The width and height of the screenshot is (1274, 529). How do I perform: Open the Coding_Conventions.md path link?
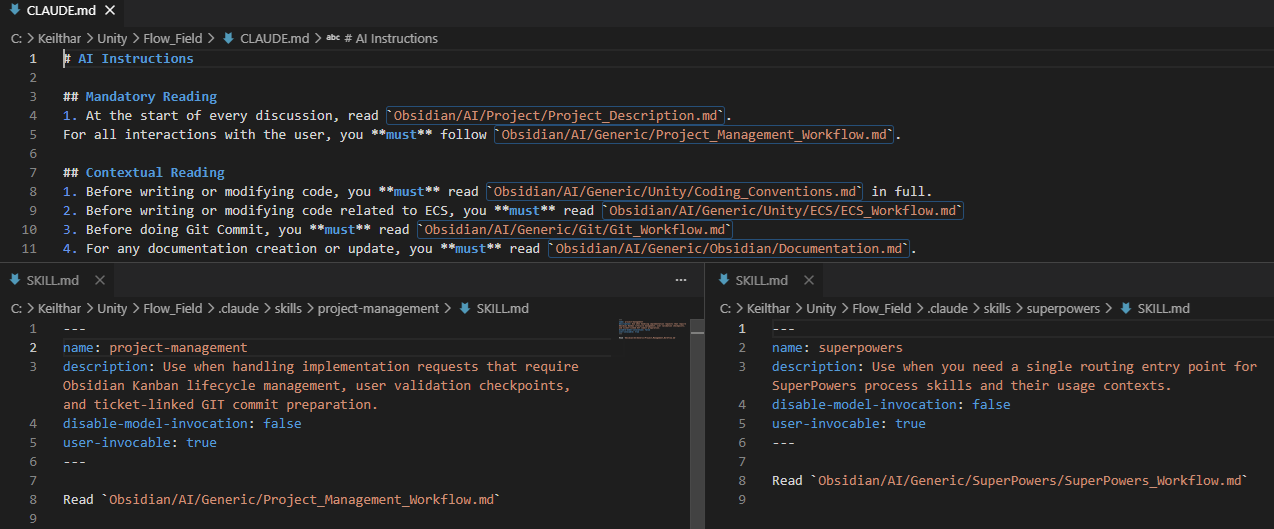(x=675, y=191)
